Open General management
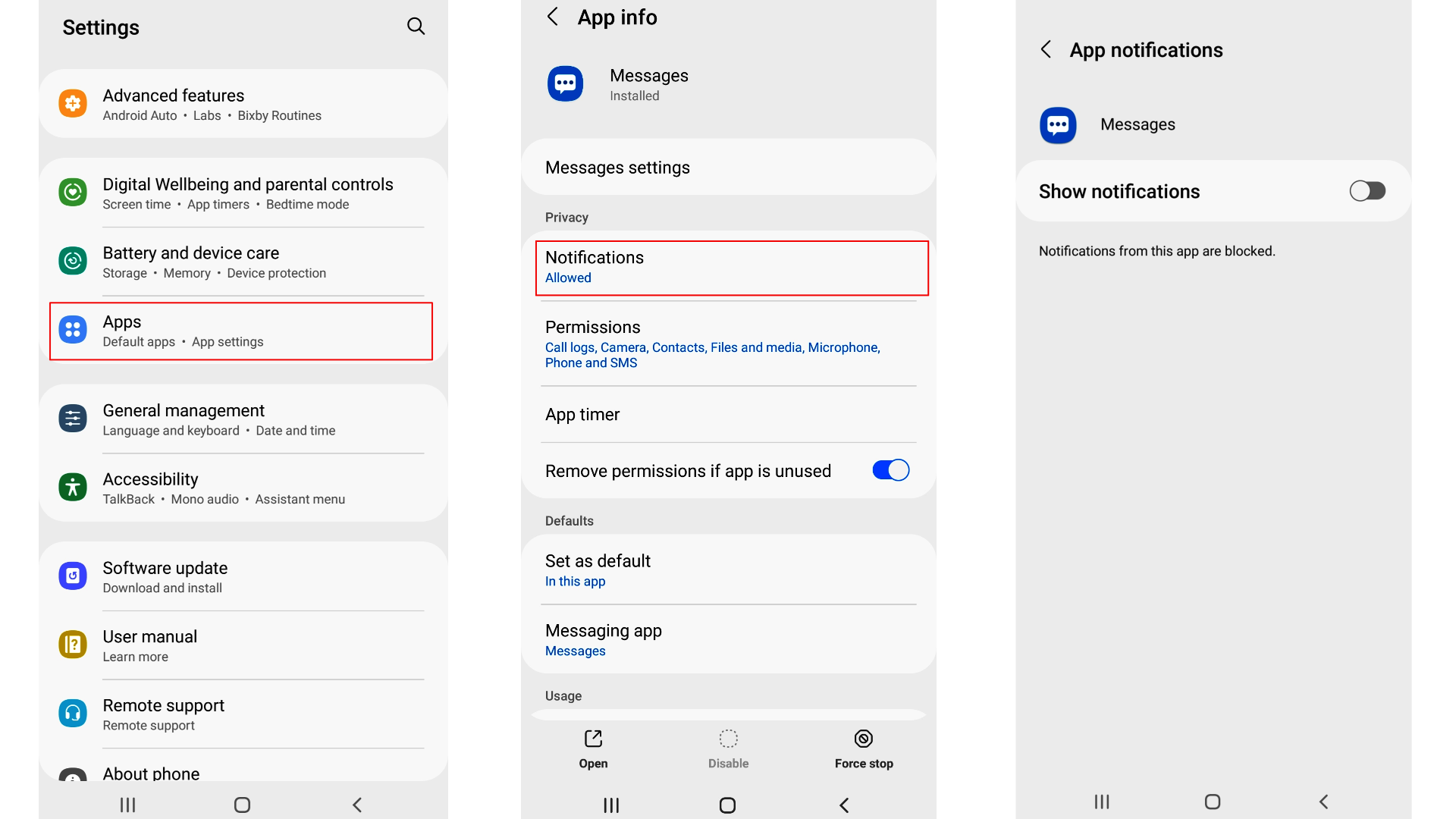This screenshot has width=1456, height=819. 243,419
